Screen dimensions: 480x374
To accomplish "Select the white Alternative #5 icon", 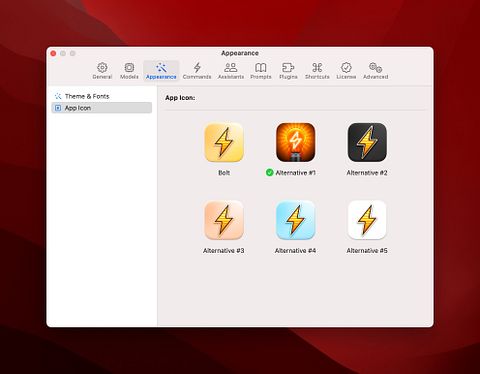I will pyautogui.click(x=367, y=220).
